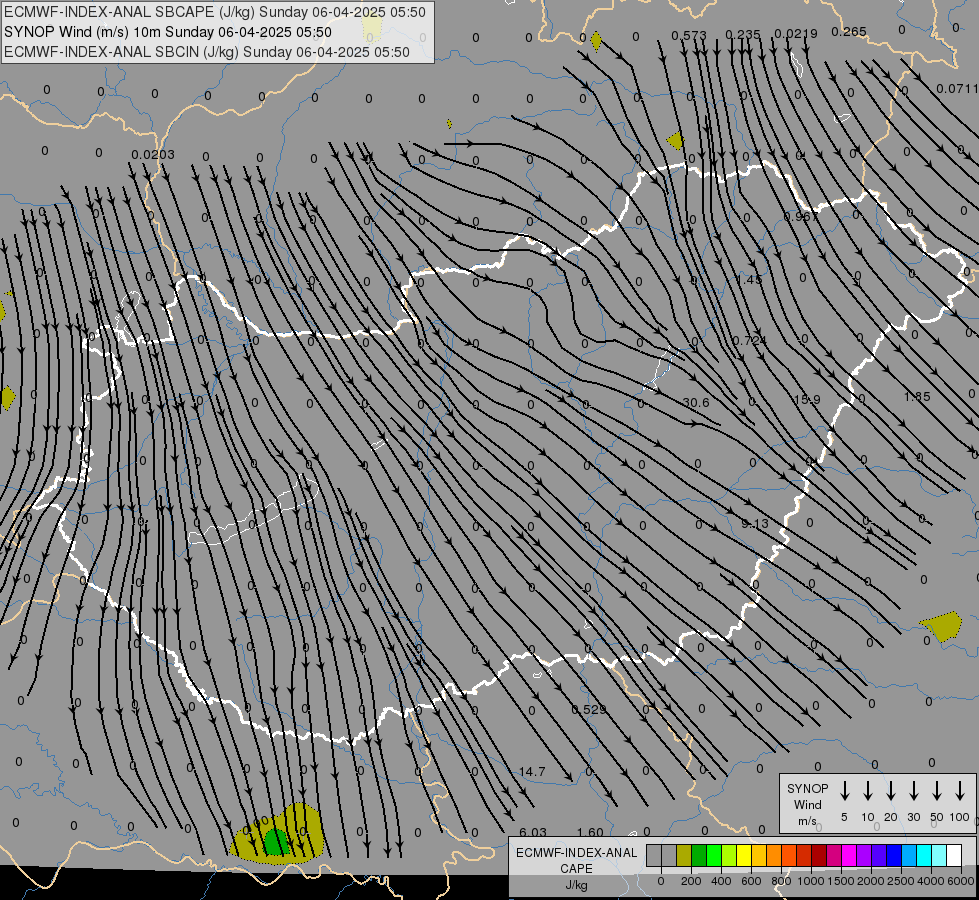Click the 6000 tick label on CAPE scale
Viewport: 979px width, 900px height.
(x=960, y=881)
